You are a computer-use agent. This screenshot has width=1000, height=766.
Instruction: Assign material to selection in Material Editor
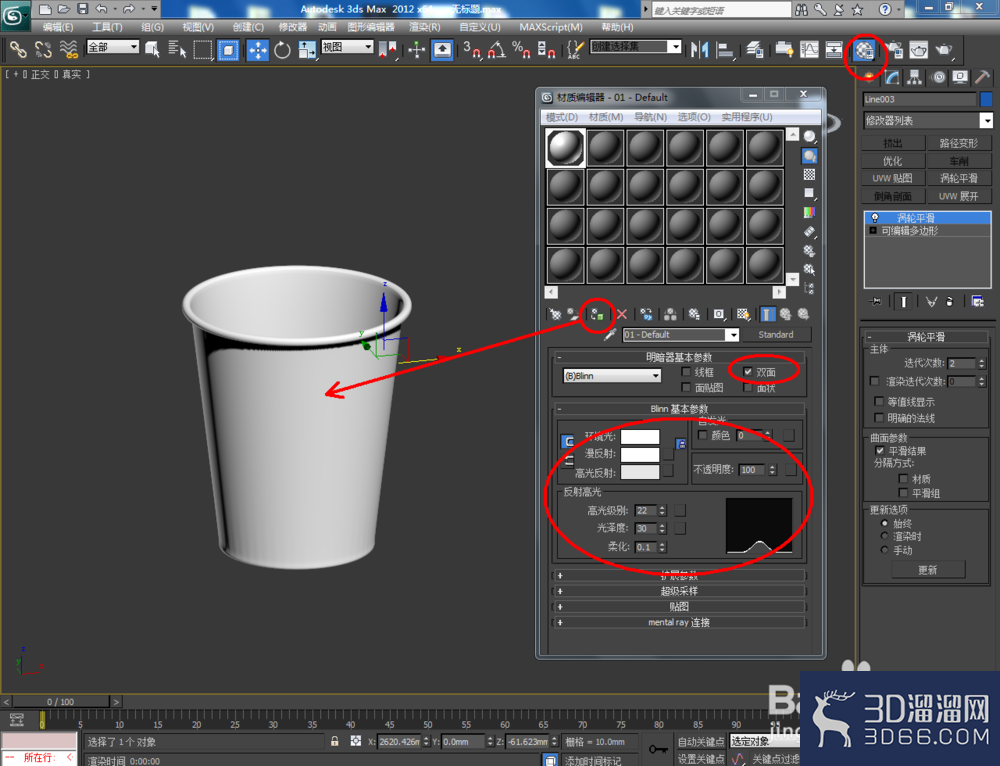coord(597,314)
